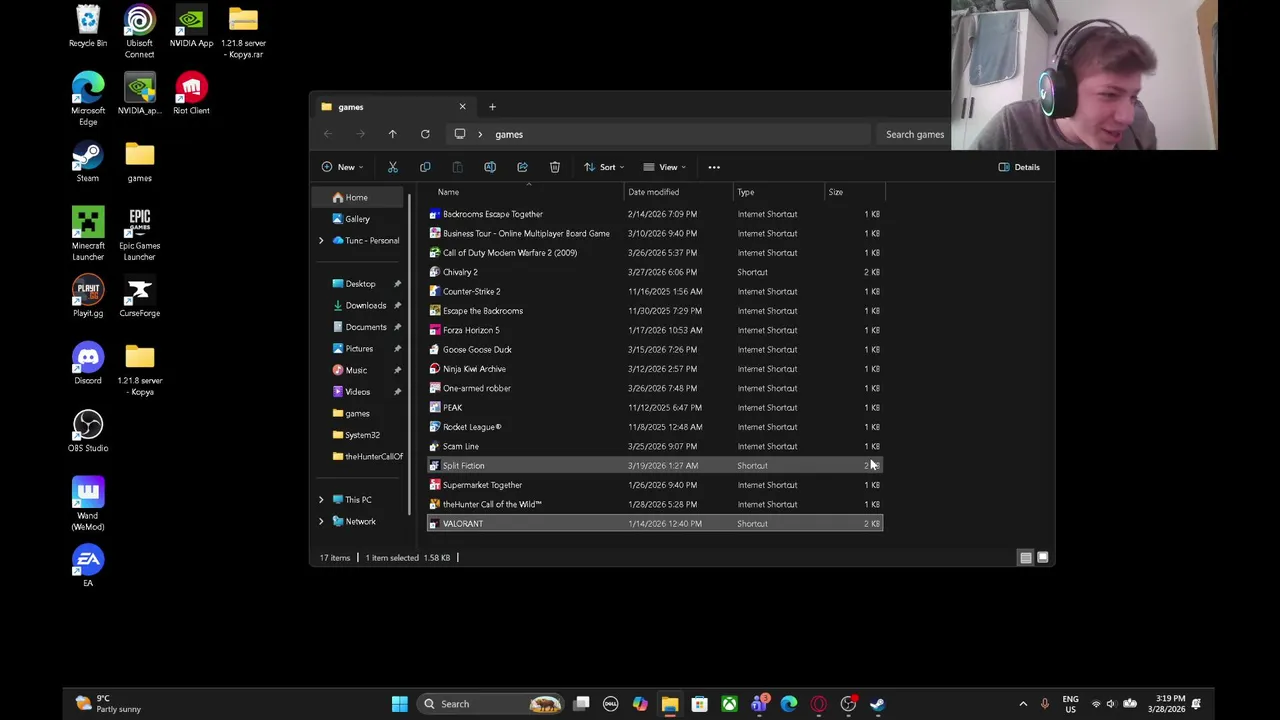This screenshot has height=720, width=1280.
Task: Click the Cut icon in Explorer toolbar
Action: pyautogui.click(x=393, y=167)
